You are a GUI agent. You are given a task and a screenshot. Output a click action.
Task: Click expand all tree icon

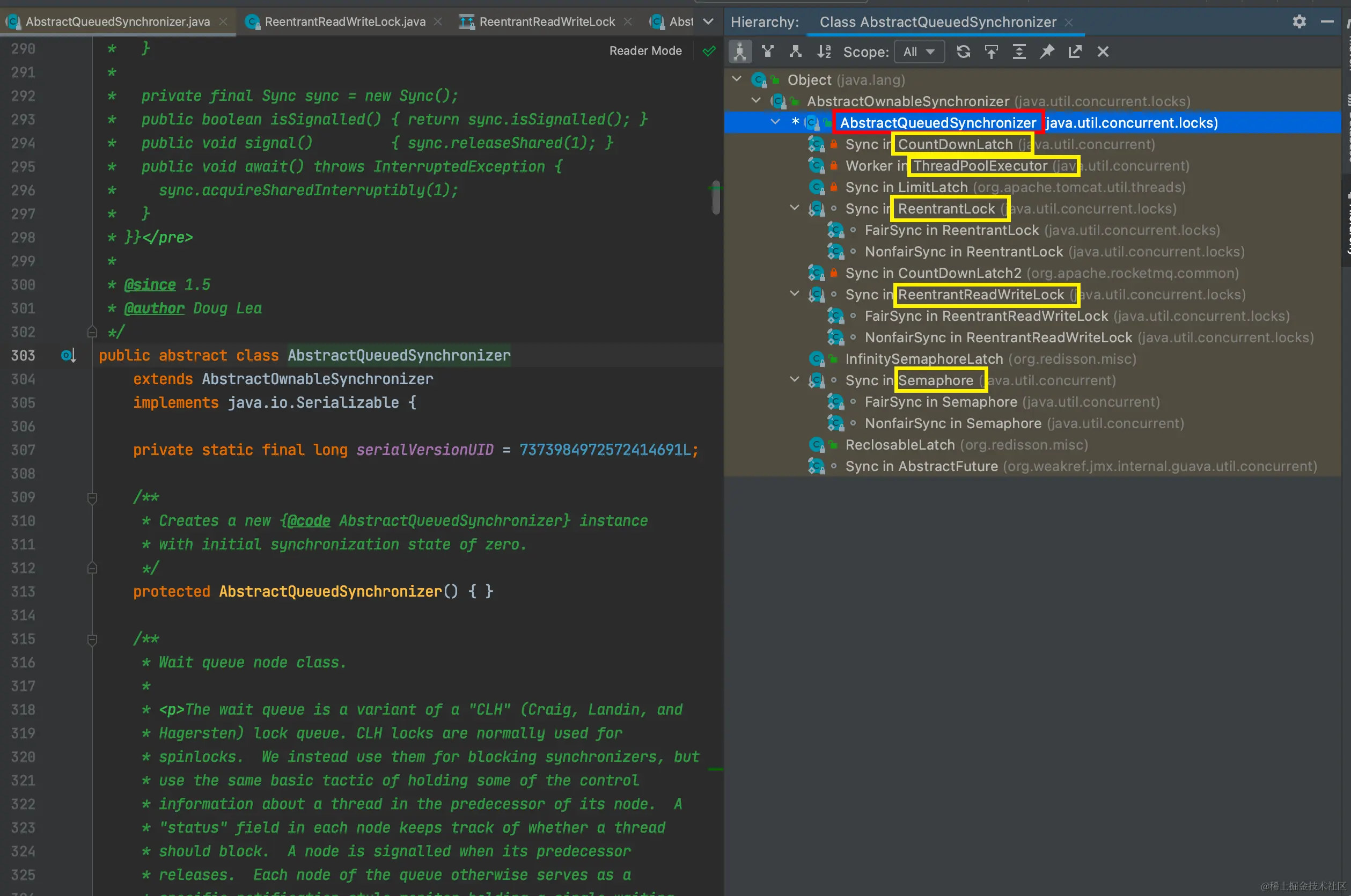click(x=1019, y=52)
